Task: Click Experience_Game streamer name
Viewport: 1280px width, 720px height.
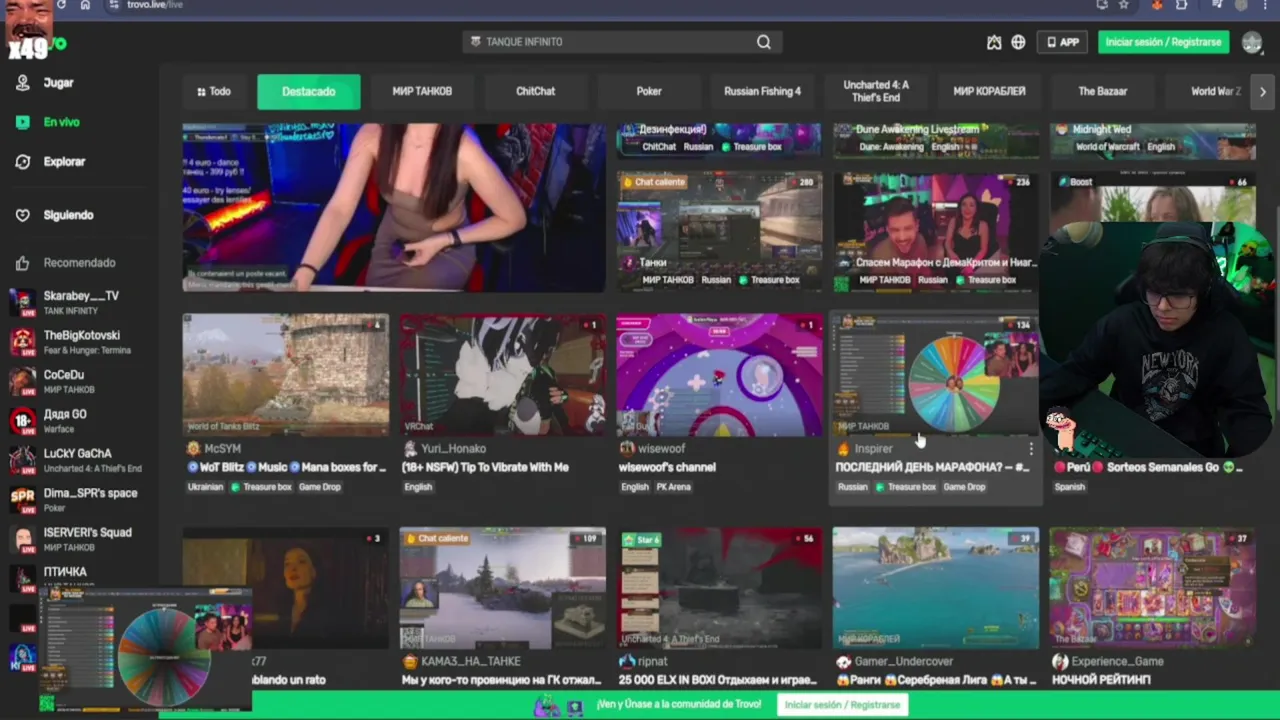Action: click(x=1117, y=662)
